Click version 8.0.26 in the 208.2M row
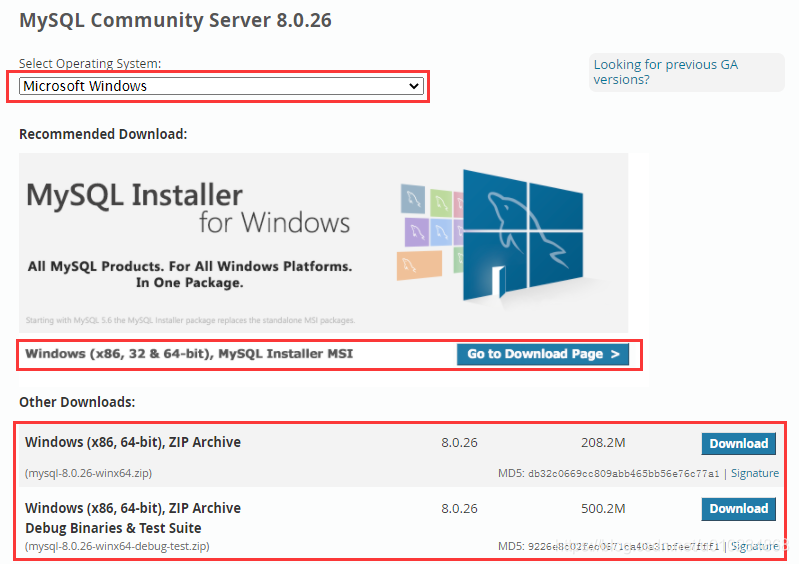The height and width of the screenshot is (564, 799). pyautogui.click(x=459, y=443)
